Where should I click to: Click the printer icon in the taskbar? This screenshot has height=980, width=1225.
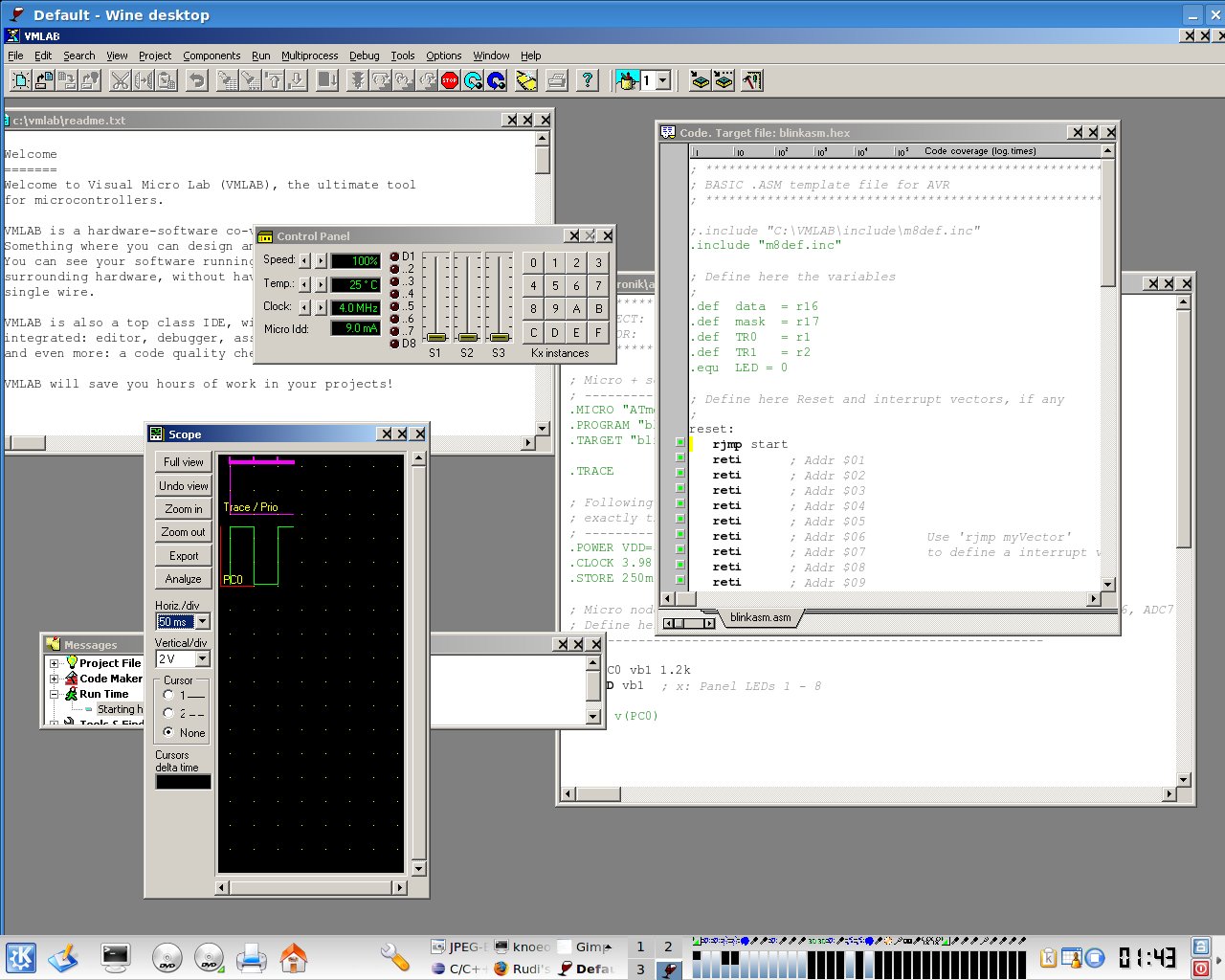click(251, 957)
